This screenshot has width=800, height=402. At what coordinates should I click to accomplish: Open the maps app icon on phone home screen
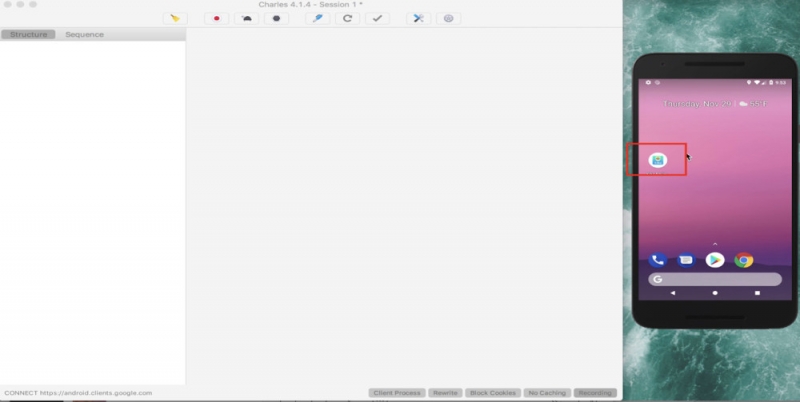(658, 160)
